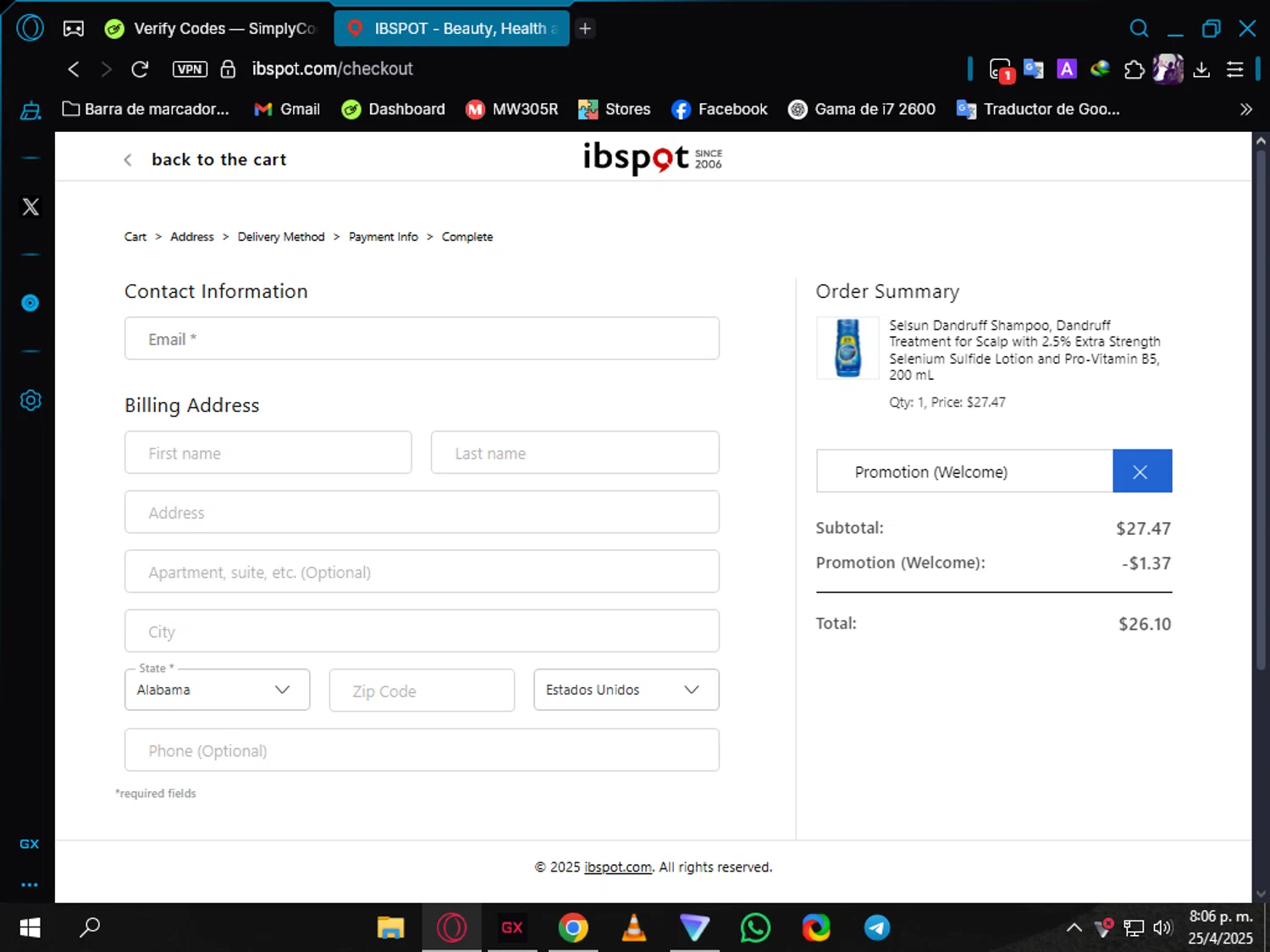Focus the Last name field
The width and height of the screenshot is (1270, 952).
575,453
